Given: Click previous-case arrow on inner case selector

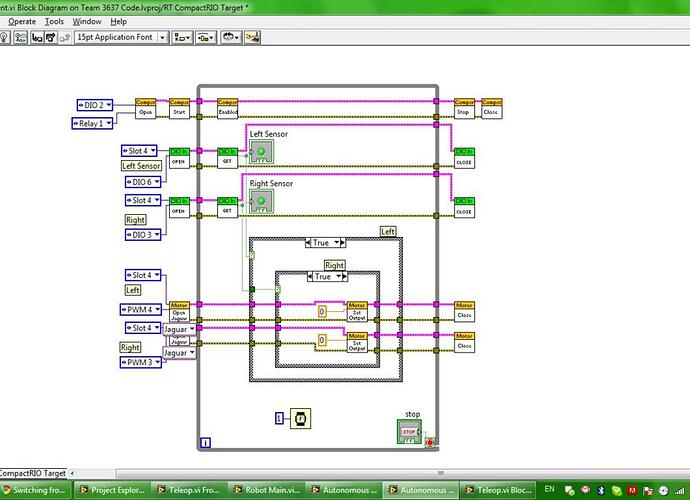Looking at the screenshot, I should (310, 276).
